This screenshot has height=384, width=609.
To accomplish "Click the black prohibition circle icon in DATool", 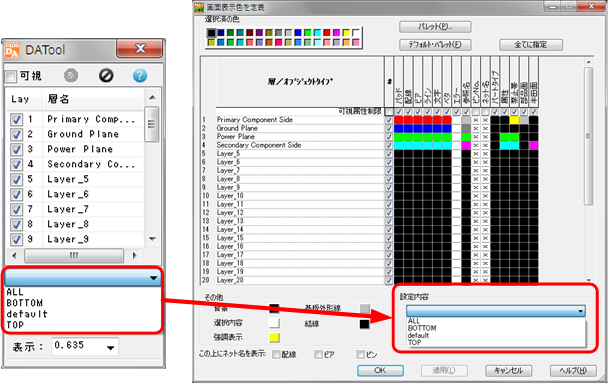I will (106, 75).
